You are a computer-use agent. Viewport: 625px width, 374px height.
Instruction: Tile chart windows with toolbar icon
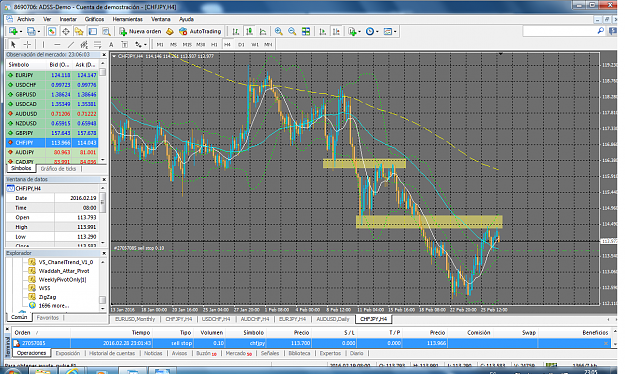[x=306, y=31]
